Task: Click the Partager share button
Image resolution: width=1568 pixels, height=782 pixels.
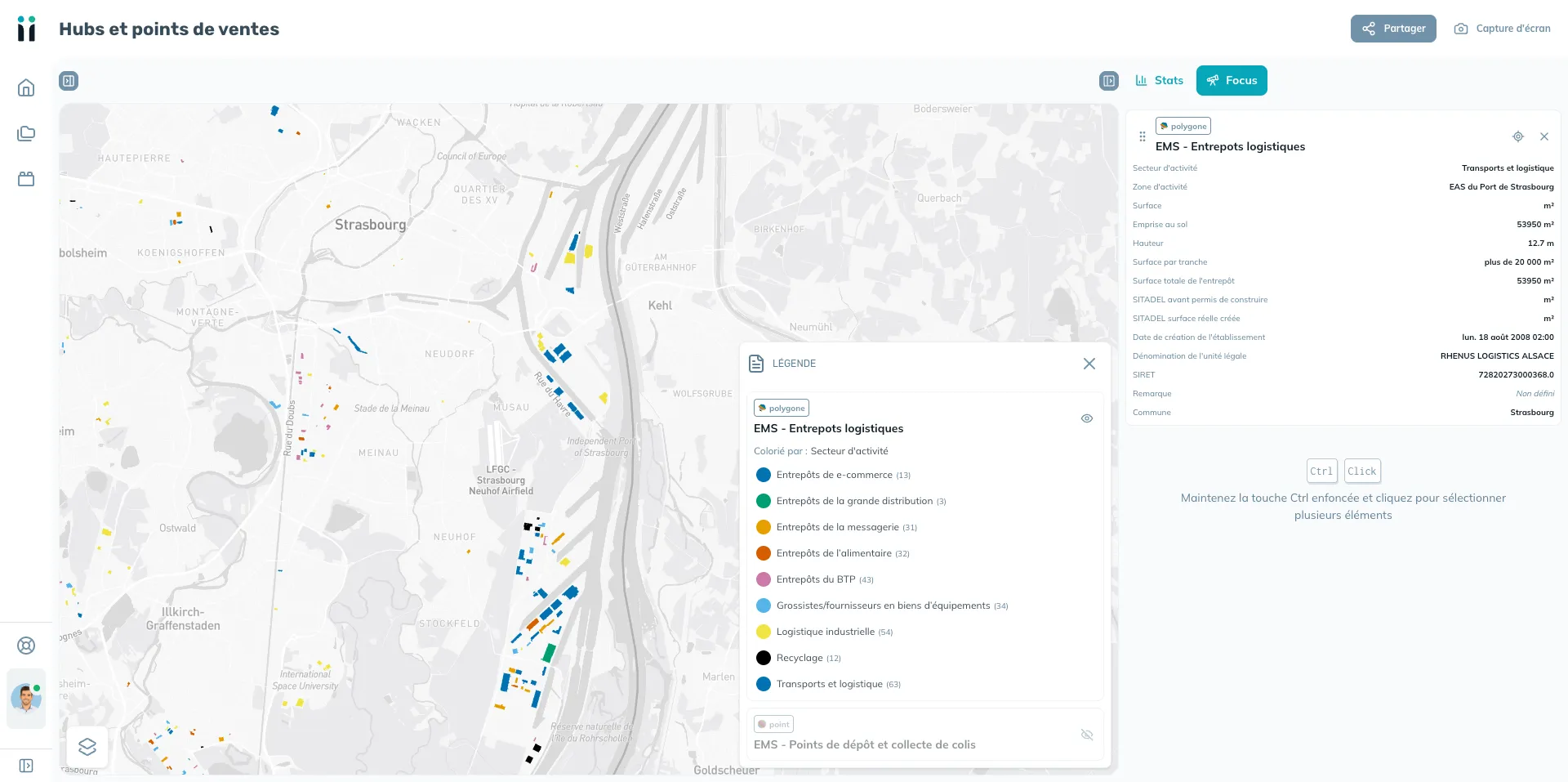Action: pyautogui.click(x=1393, y=29)
